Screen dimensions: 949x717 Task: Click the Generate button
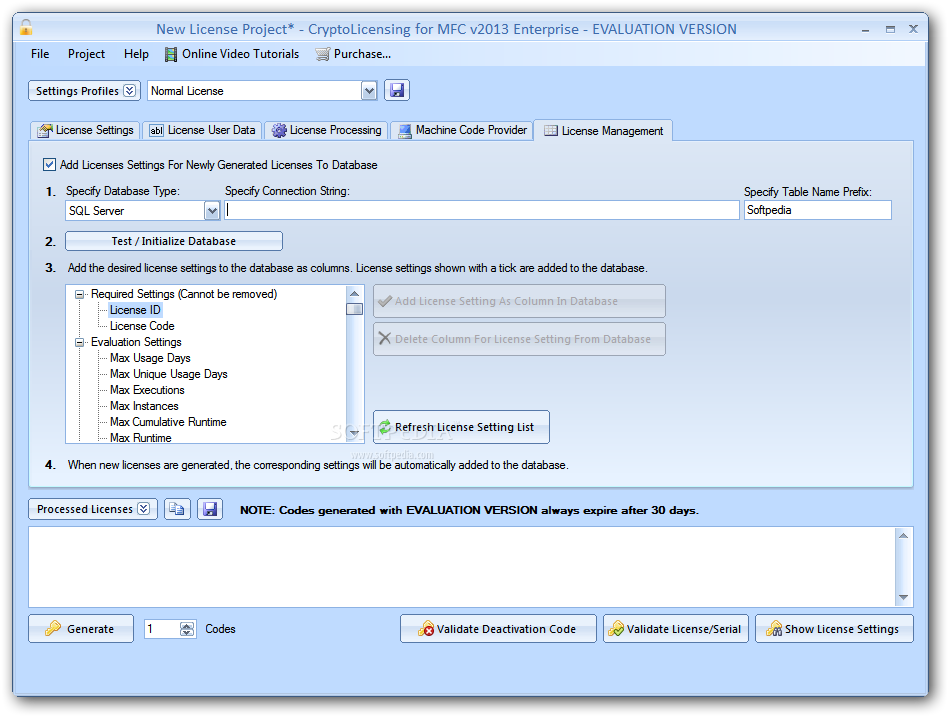point(81,629)
